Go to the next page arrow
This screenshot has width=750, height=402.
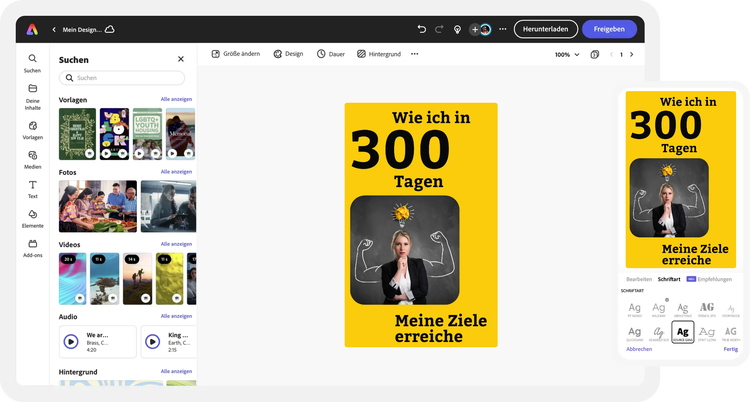(631, 55)
